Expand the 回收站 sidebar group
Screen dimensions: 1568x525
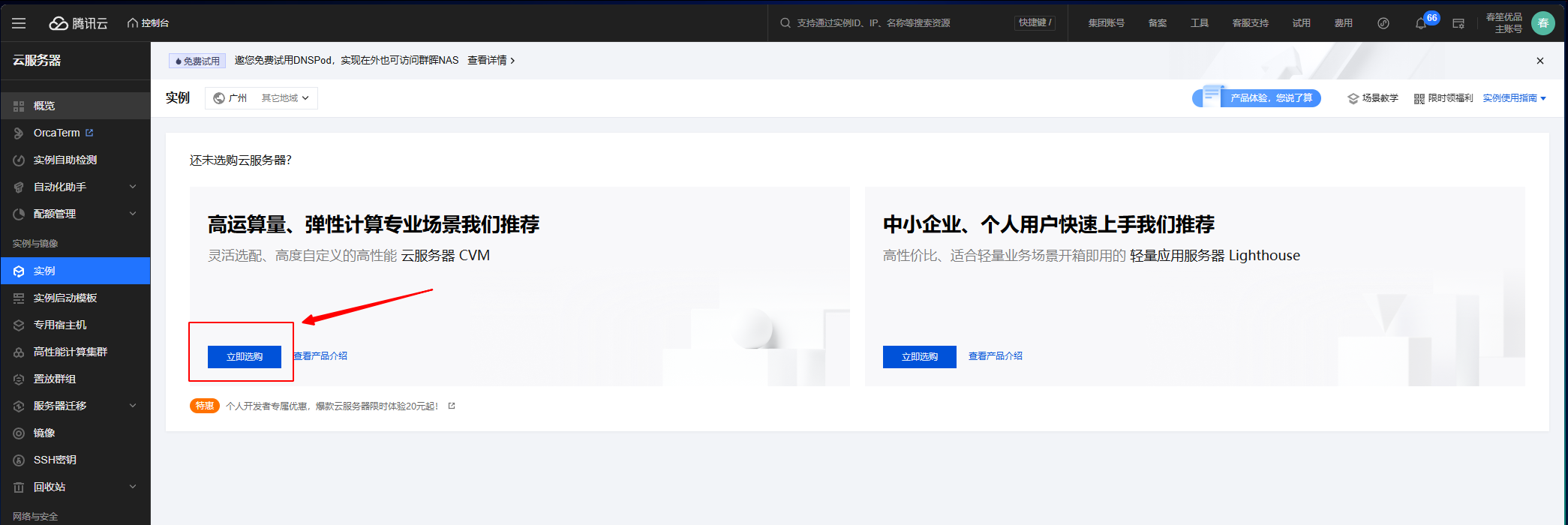(75, 487)
